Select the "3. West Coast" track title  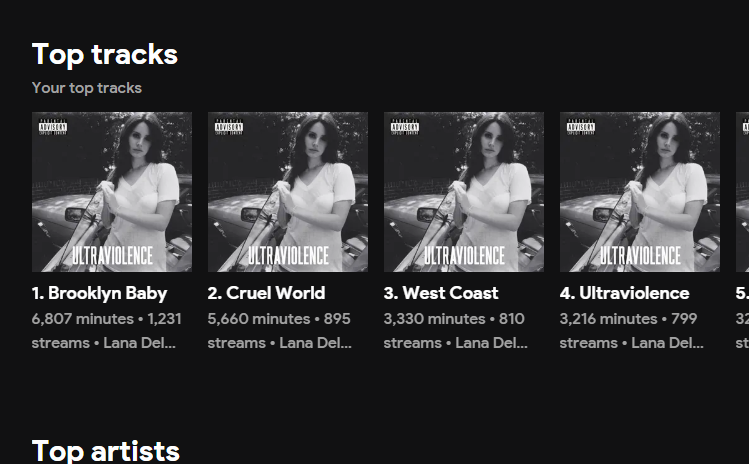point(441,293)
